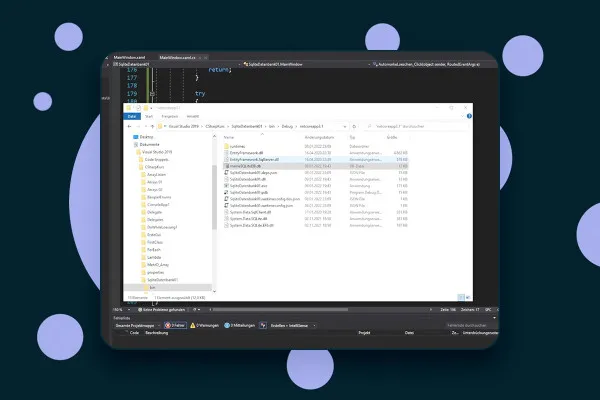The image size is (600, 400).
Task: Select Dokumente in the navigation pane
Action: coord(149,144)
